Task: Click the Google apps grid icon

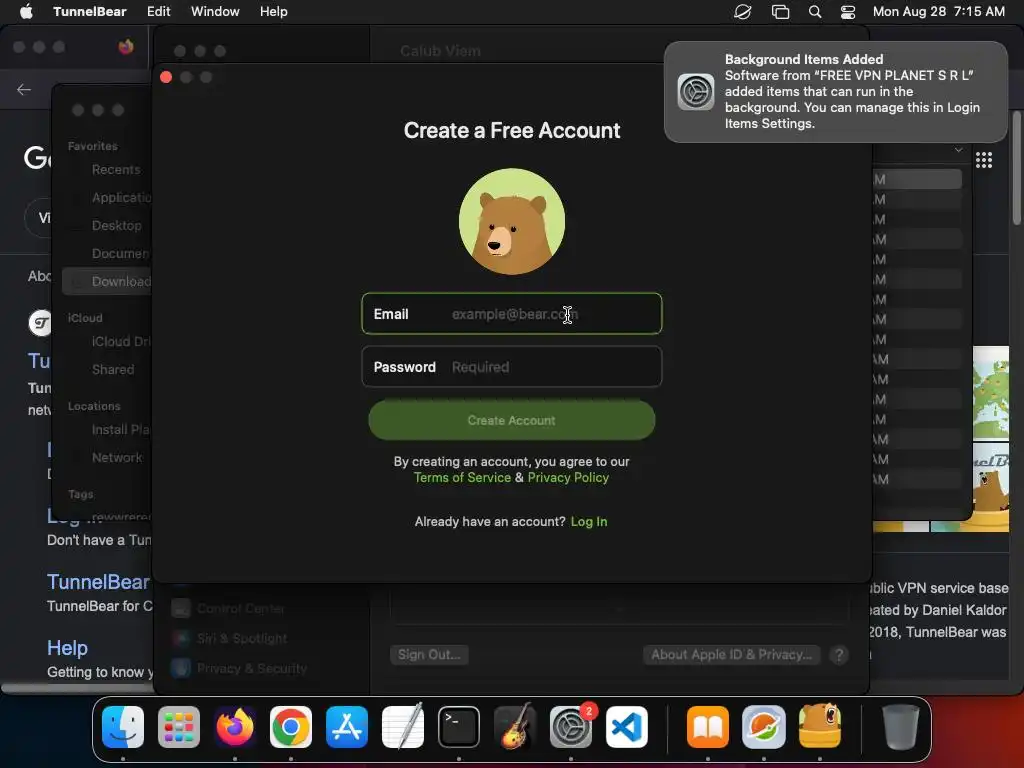Action: click(984, 160)
